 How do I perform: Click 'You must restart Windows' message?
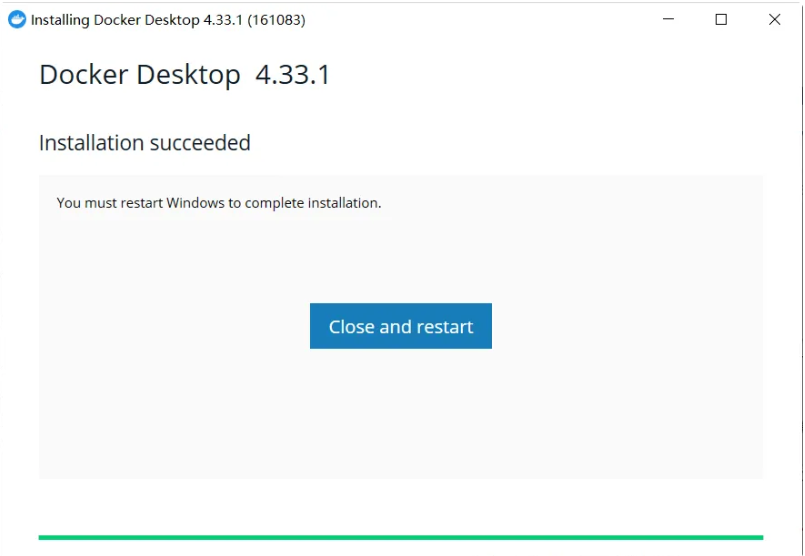click(x=219, y=203)
